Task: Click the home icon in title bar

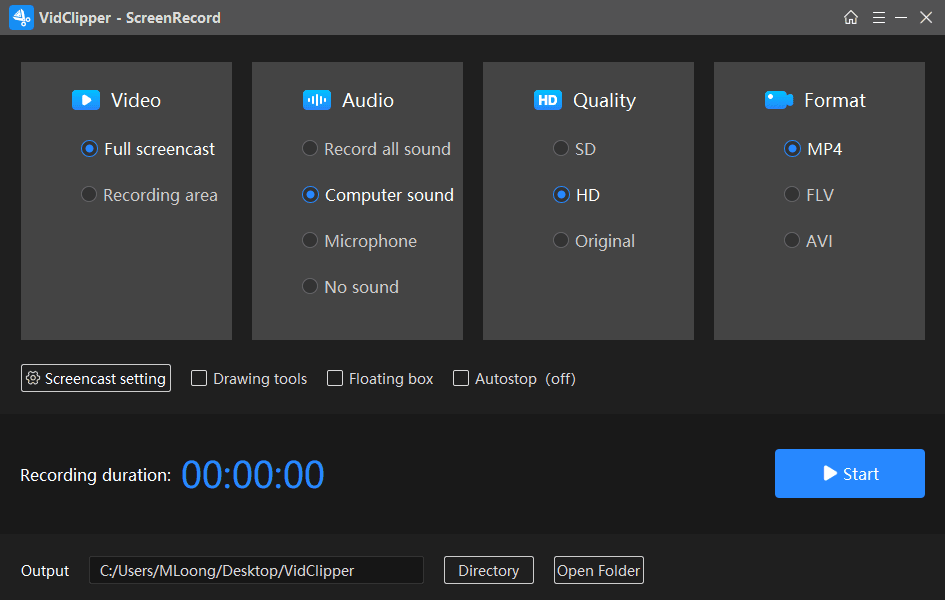Action: point(850,17)
